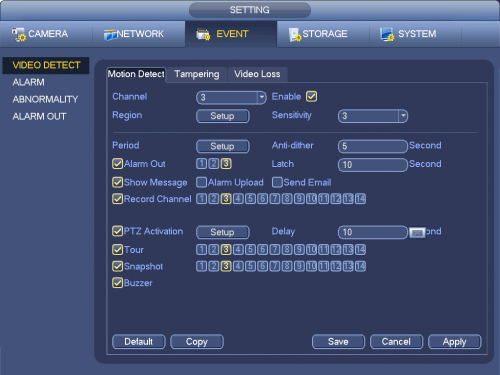Toggle Tour channel number 10
This screenshot has width=500, height=375.
tap(311, 250)
